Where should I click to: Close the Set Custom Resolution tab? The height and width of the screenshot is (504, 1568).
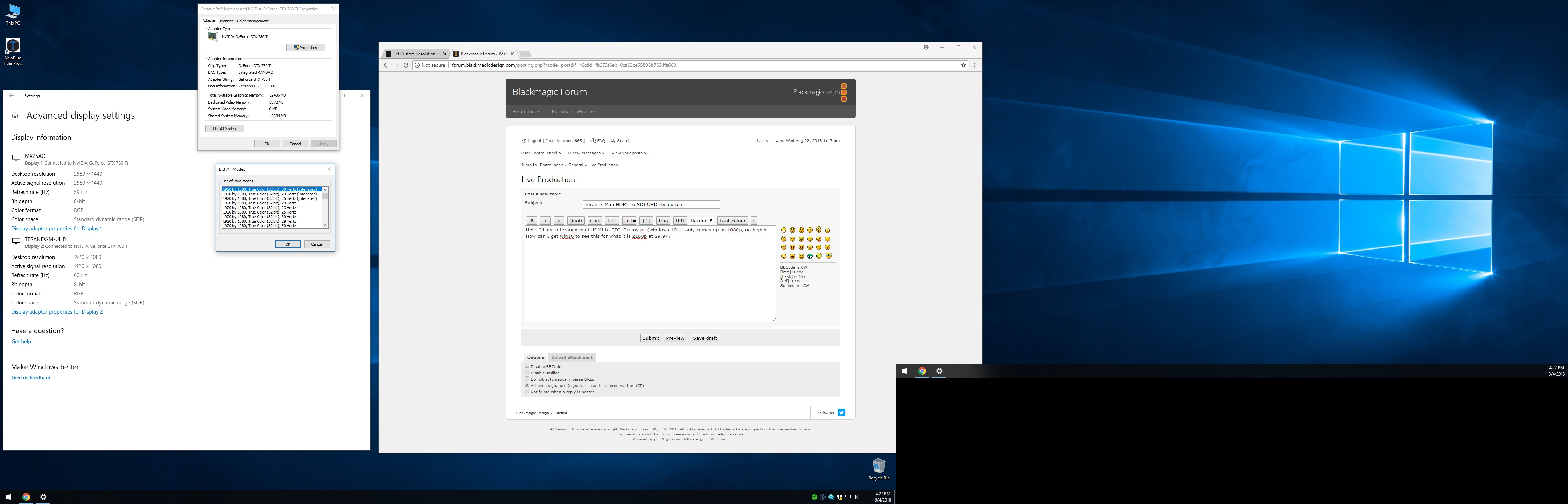[x=444, y=54]
